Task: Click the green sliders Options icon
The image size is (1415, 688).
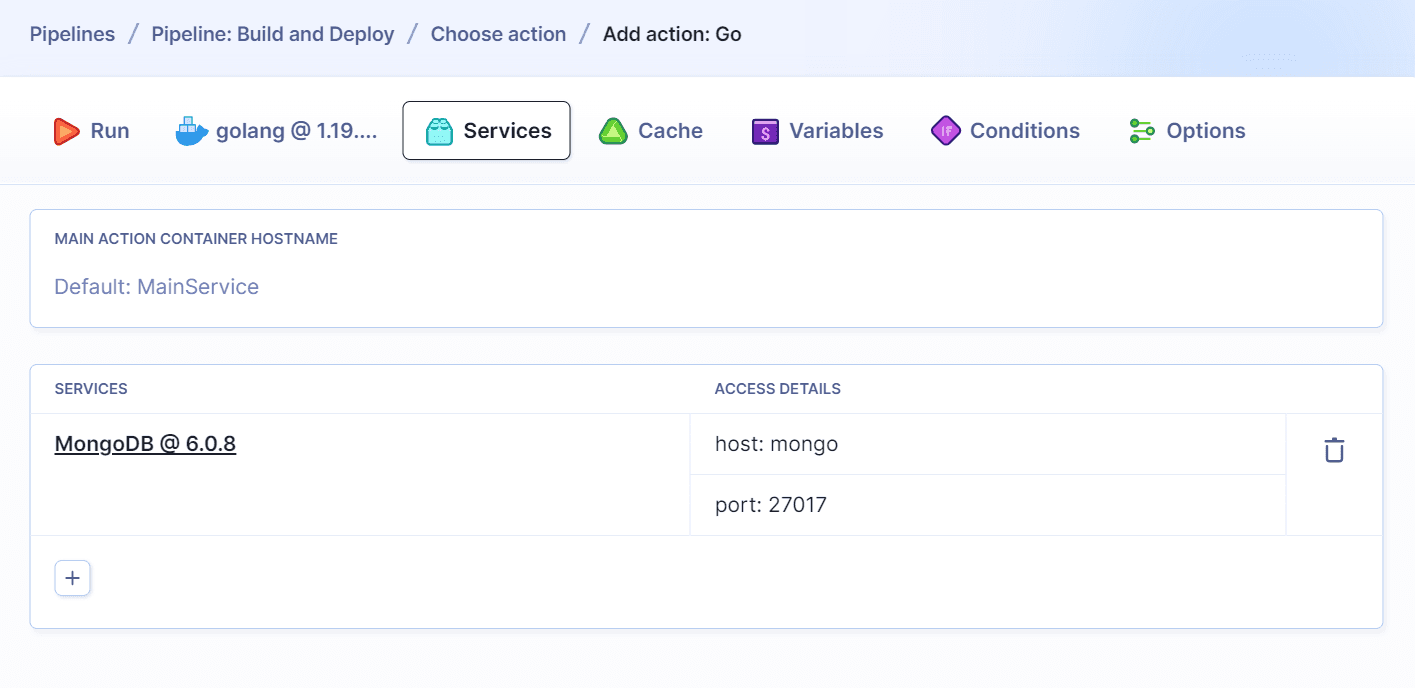Action: (1141, 131)
